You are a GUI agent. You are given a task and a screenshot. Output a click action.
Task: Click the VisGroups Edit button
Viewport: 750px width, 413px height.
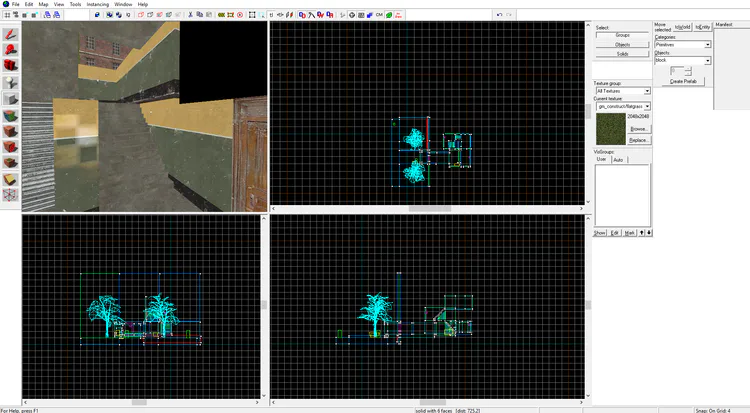615,233
